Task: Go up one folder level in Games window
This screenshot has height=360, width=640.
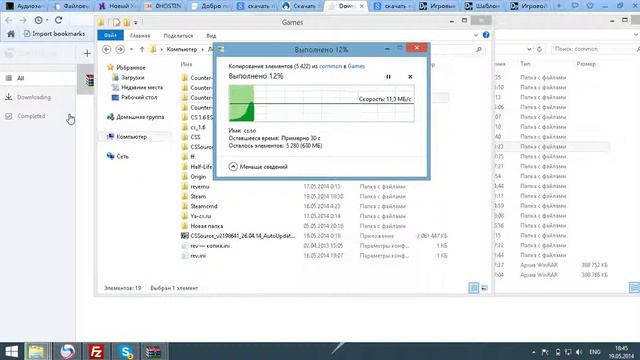Action: (142, 49)
